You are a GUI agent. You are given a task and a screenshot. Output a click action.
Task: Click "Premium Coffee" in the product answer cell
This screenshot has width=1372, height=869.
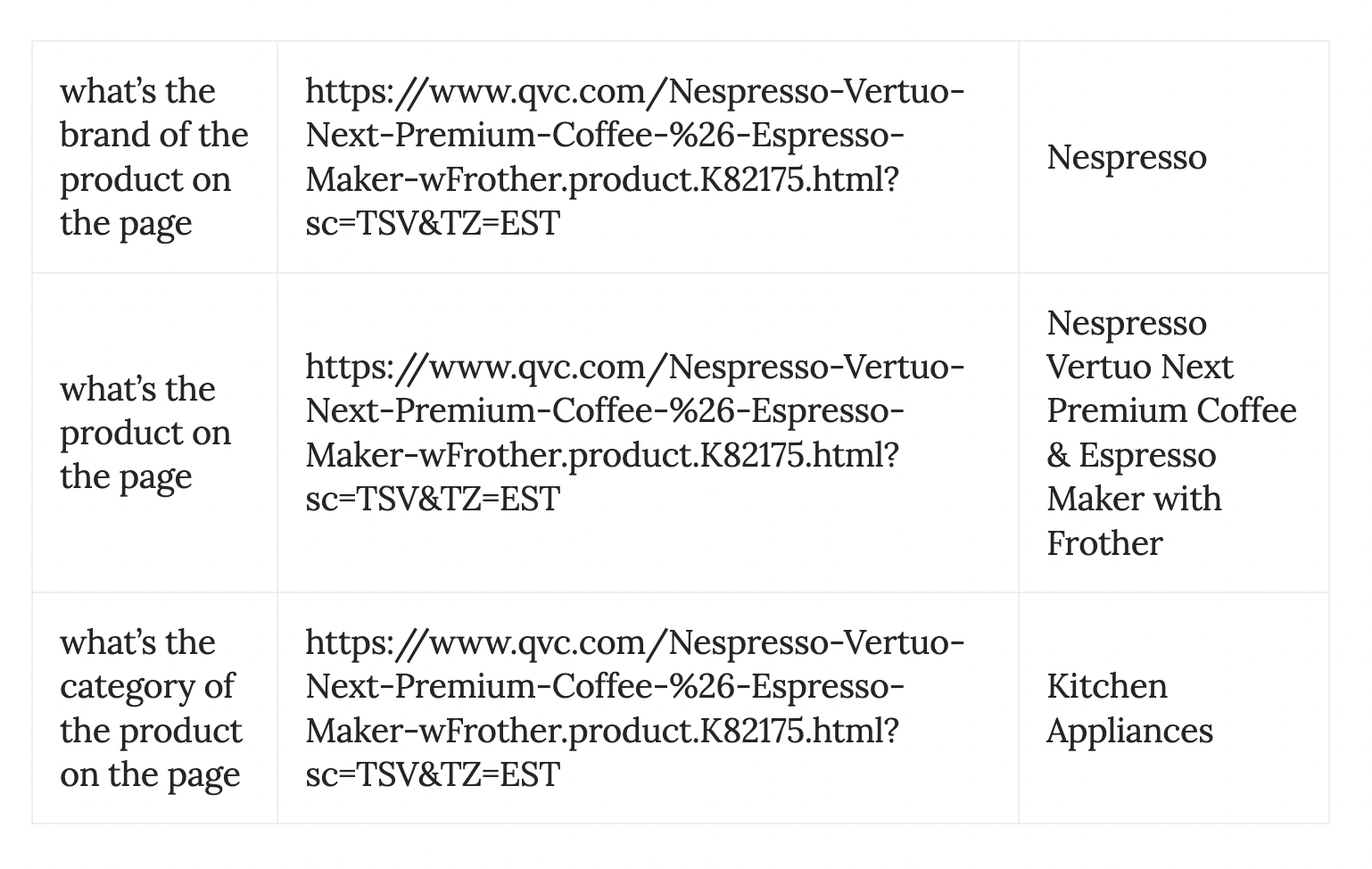(x=1171, y=410)
